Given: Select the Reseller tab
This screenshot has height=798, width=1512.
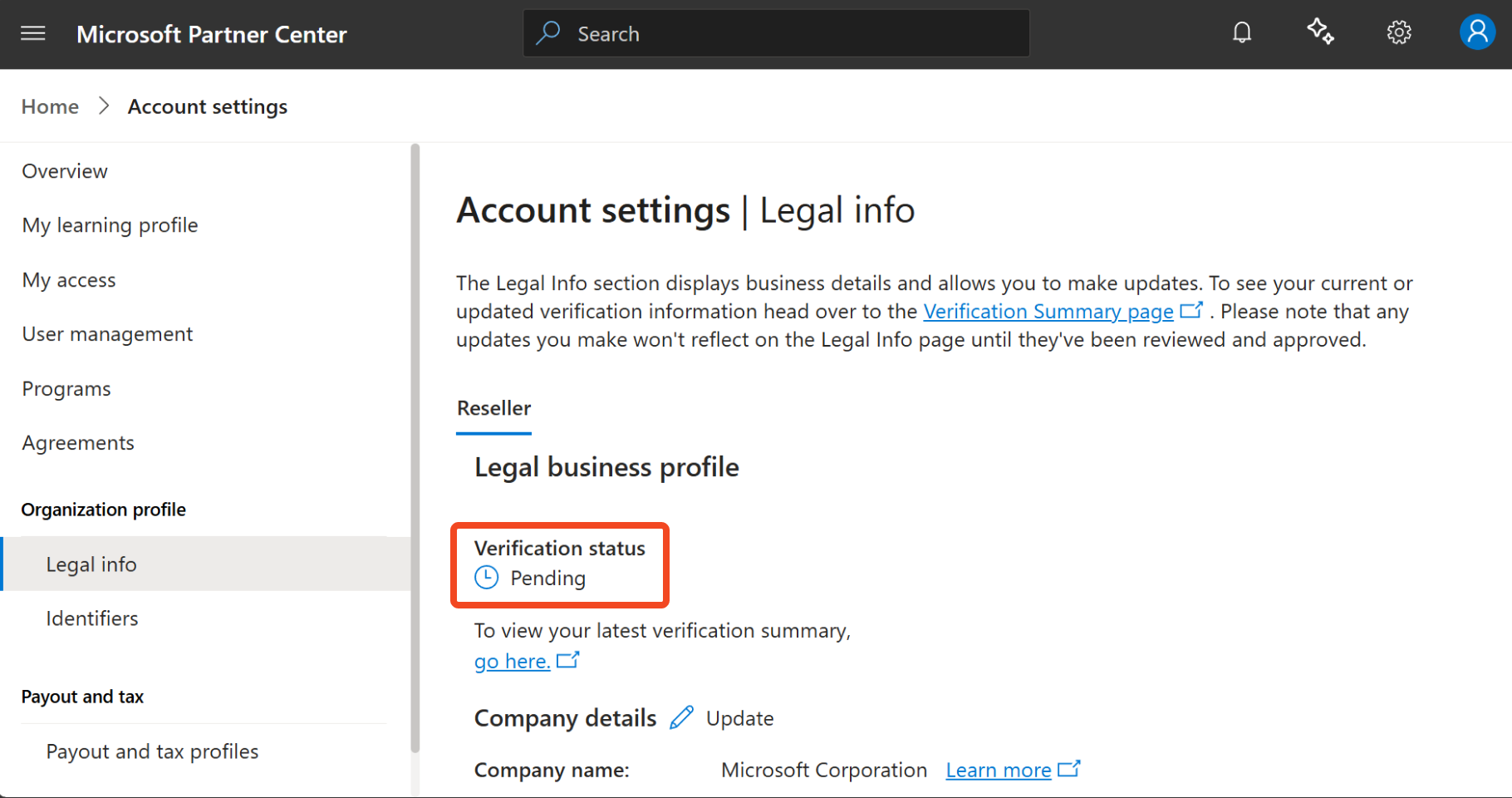Looking at the screenshot, I should point(493,408).
